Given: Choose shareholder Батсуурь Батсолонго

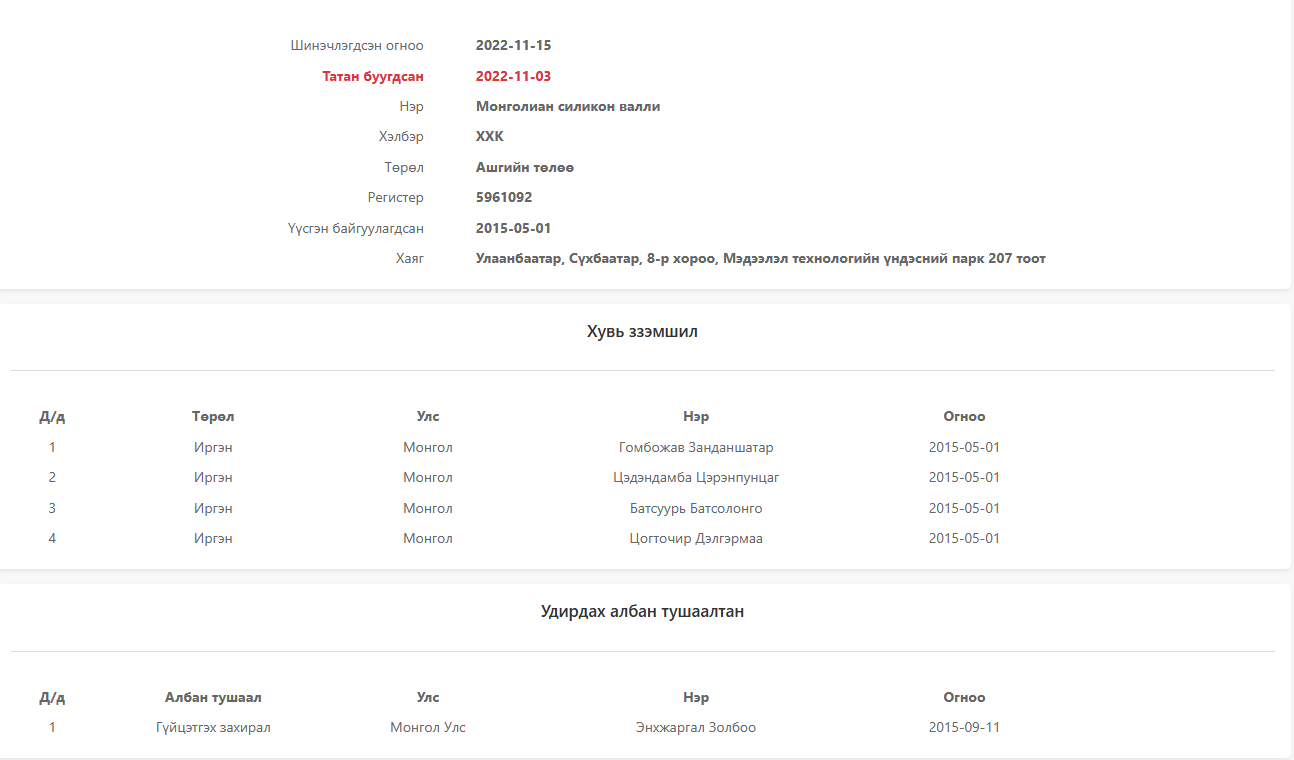Looking at the screenshot, I should pos(696,508).
